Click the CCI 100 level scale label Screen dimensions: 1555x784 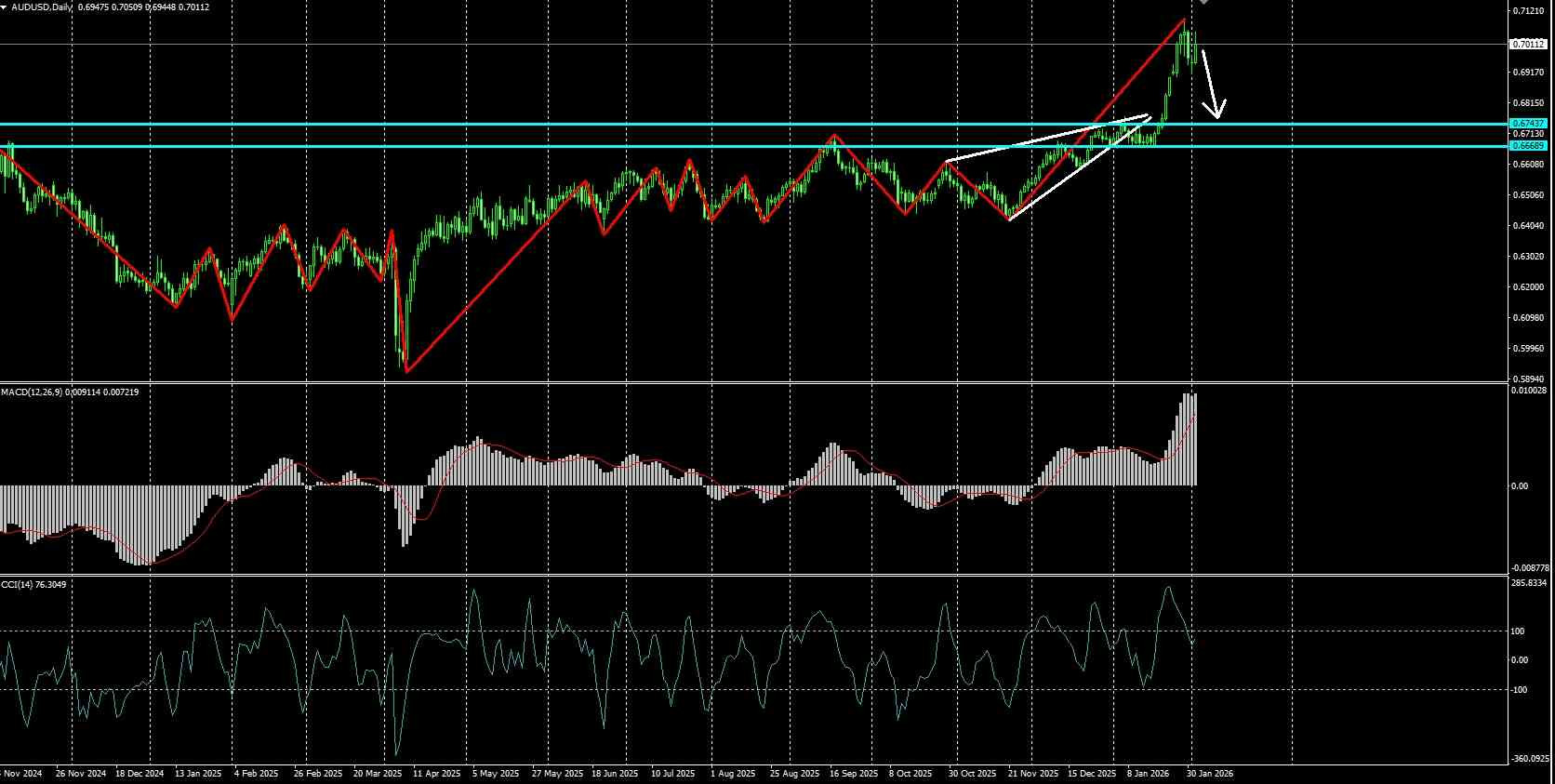pyautogui.click(x=1518, y=631)
